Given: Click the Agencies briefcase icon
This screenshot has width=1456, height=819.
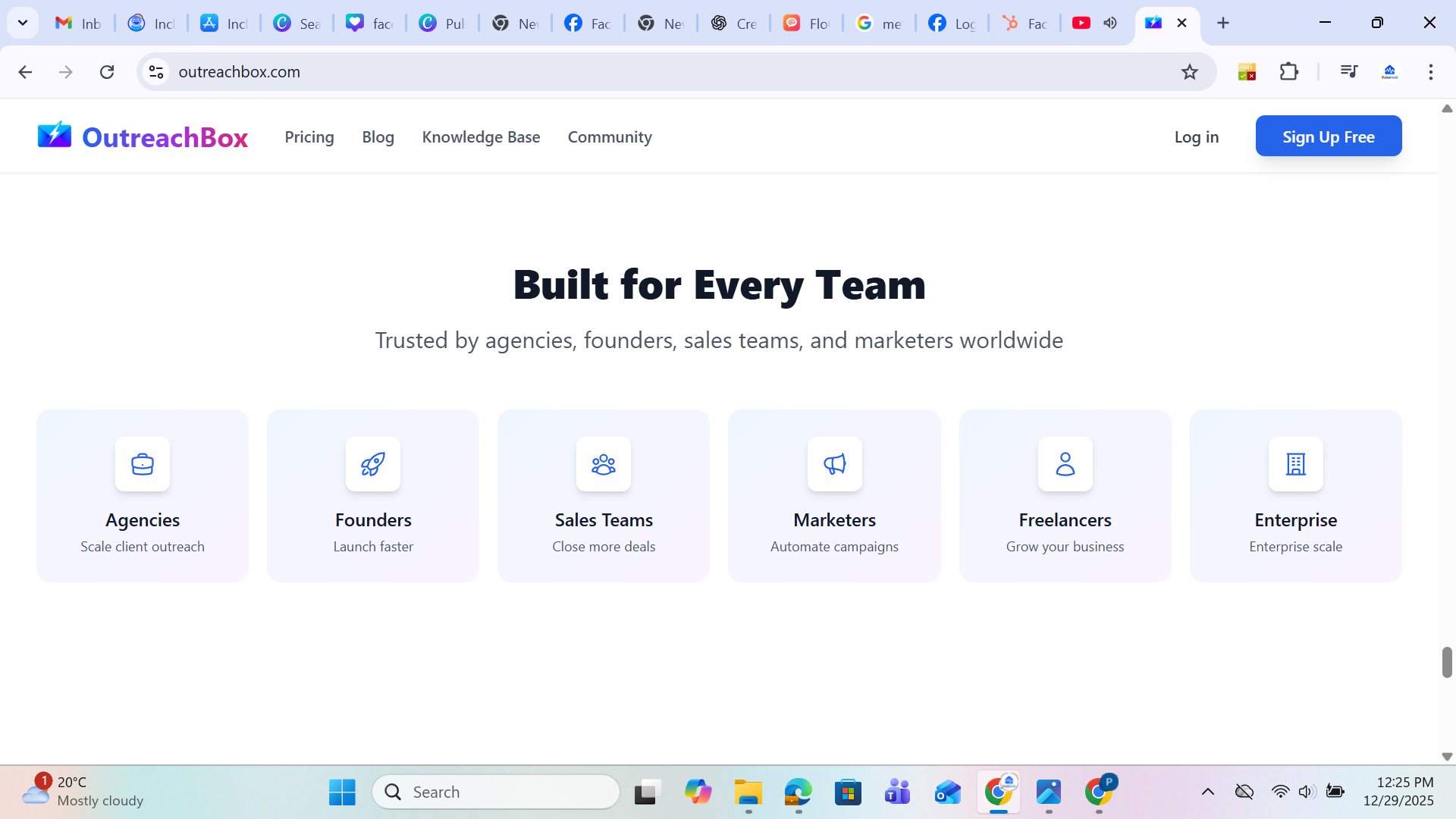Looking at the screenshot, I should [x=143, y=464].
